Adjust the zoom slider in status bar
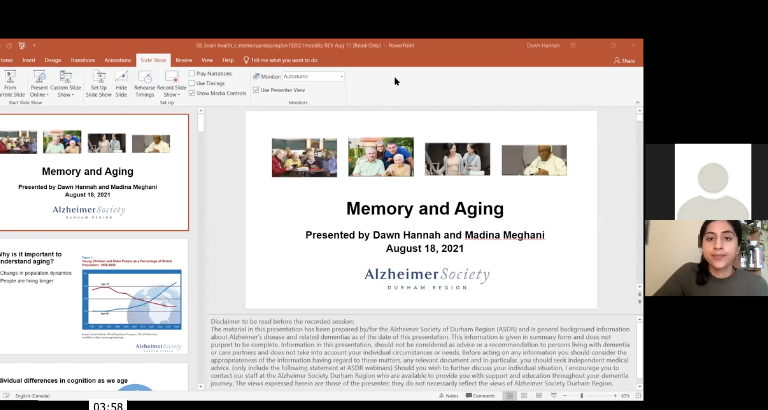The height and width of the screenshot is (410, 768). (582, 396)
